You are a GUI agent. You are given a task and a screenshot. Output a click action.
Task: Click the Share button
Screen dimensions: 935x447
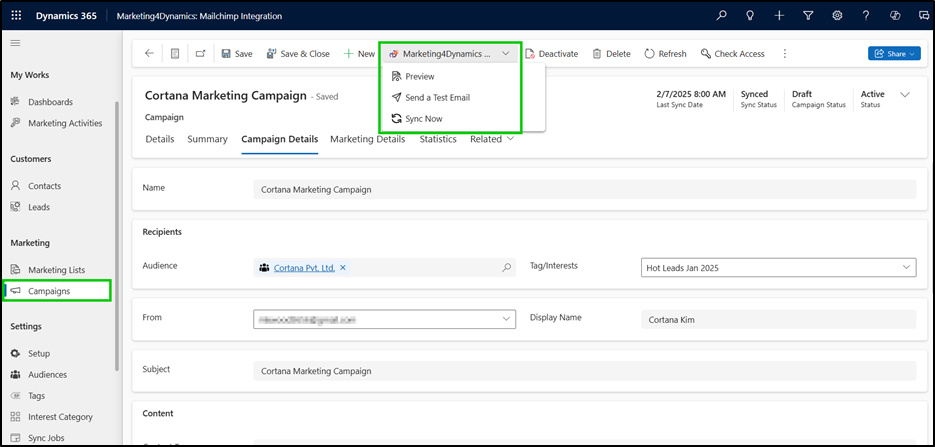pyautogui.click(x=894, y=54)
